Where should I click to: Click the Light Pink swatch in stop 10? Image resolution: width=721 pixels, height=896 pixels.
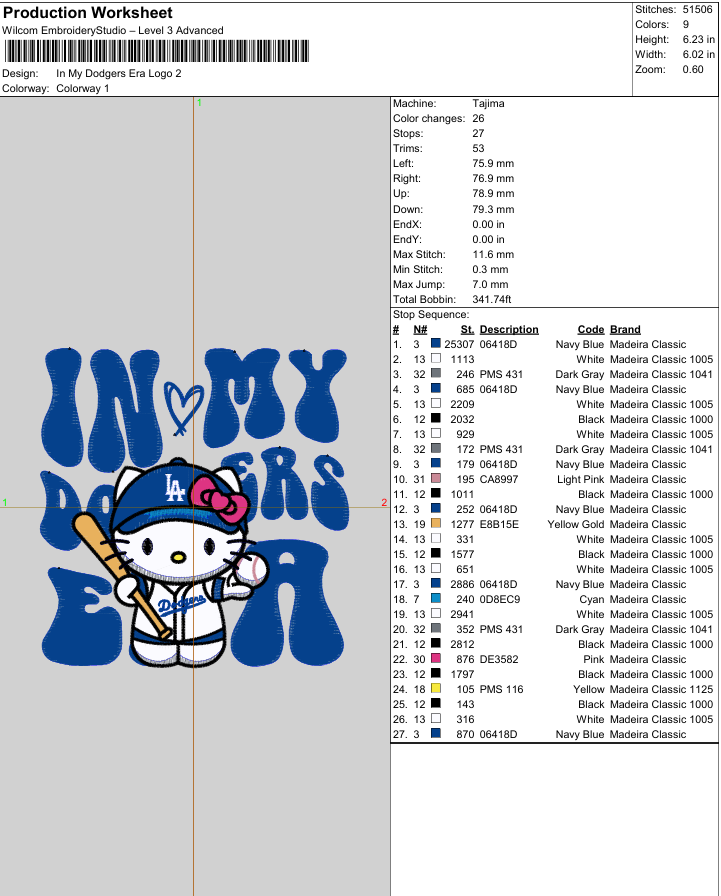[x=436, y=479]
